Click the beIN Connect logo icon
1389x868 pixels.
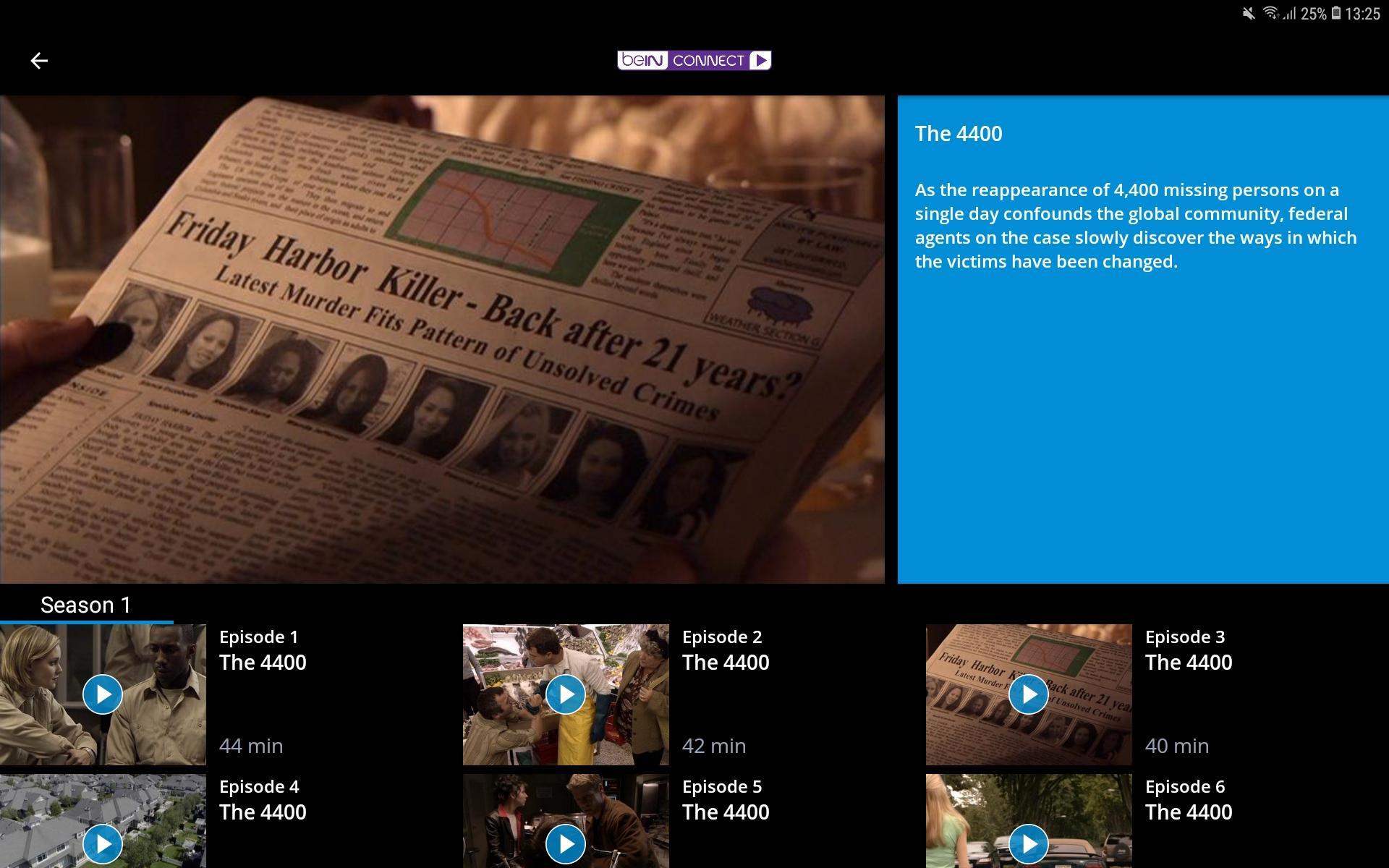pyautogui.click(x=695, y=60)
